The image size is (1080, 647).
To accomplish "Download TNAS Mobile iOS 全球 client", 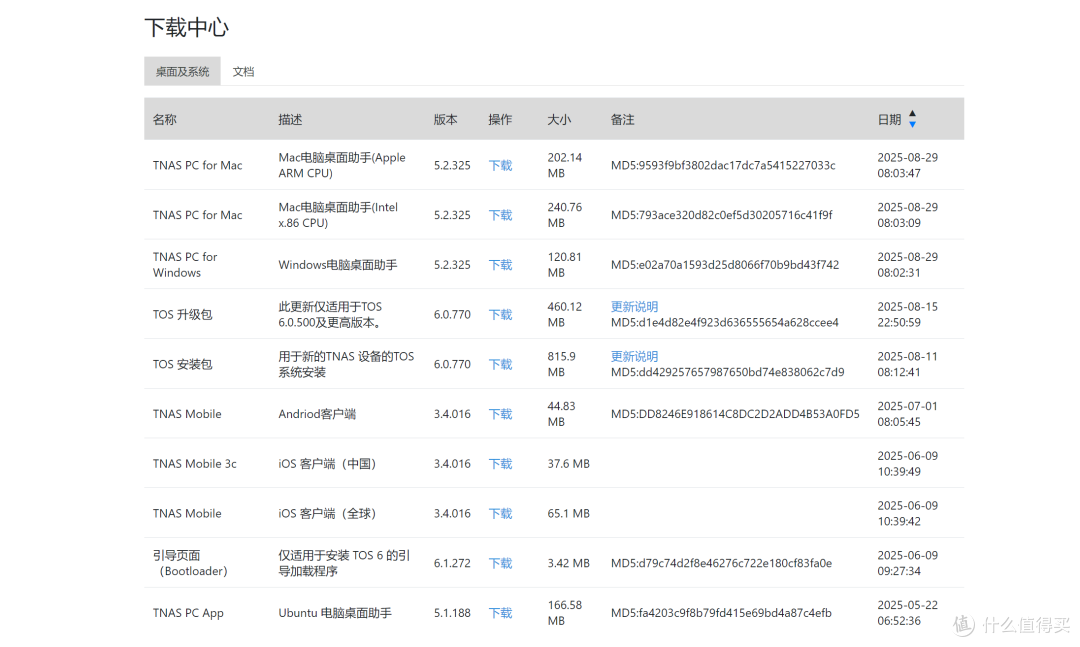I will point(501,513).
